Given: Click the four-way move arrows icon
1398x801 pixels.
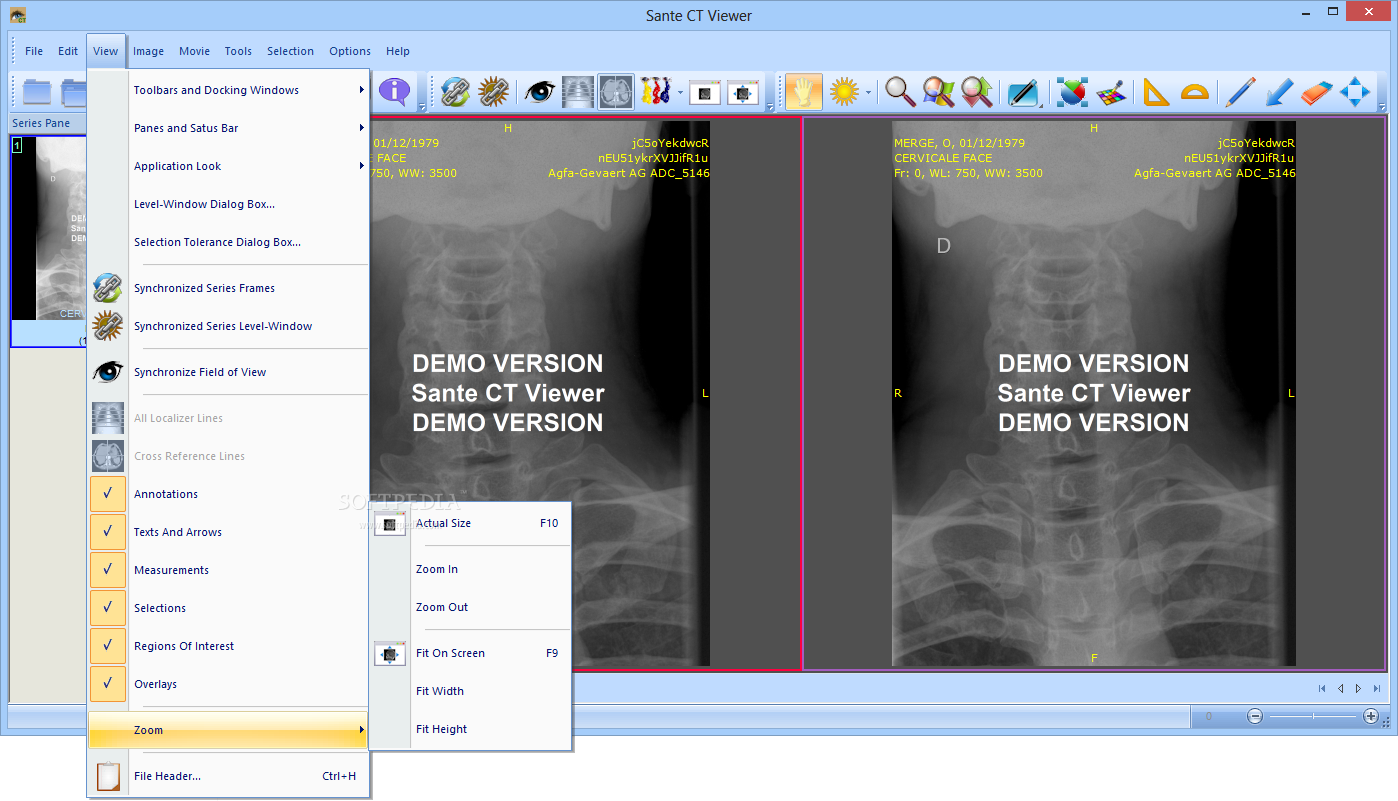Looking at the screenshot, I should pos(1355,92).
